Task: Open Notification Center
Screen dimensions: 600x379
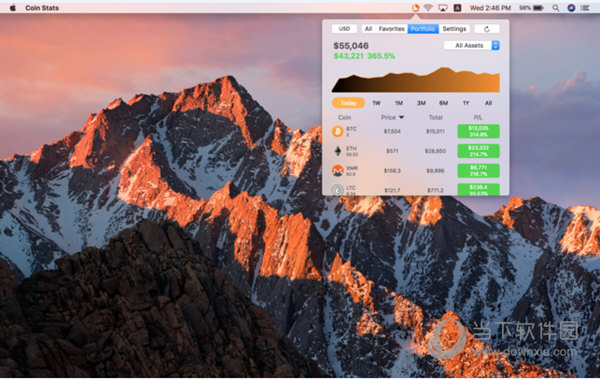Action: [585, 8]
